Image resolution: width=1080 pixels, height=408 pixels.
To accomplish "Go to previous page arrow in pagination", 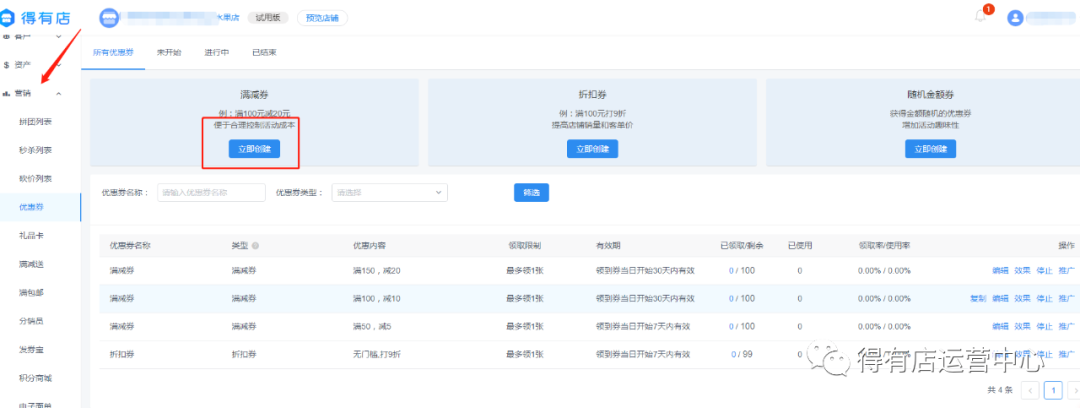I will (x=1030, y=390).
